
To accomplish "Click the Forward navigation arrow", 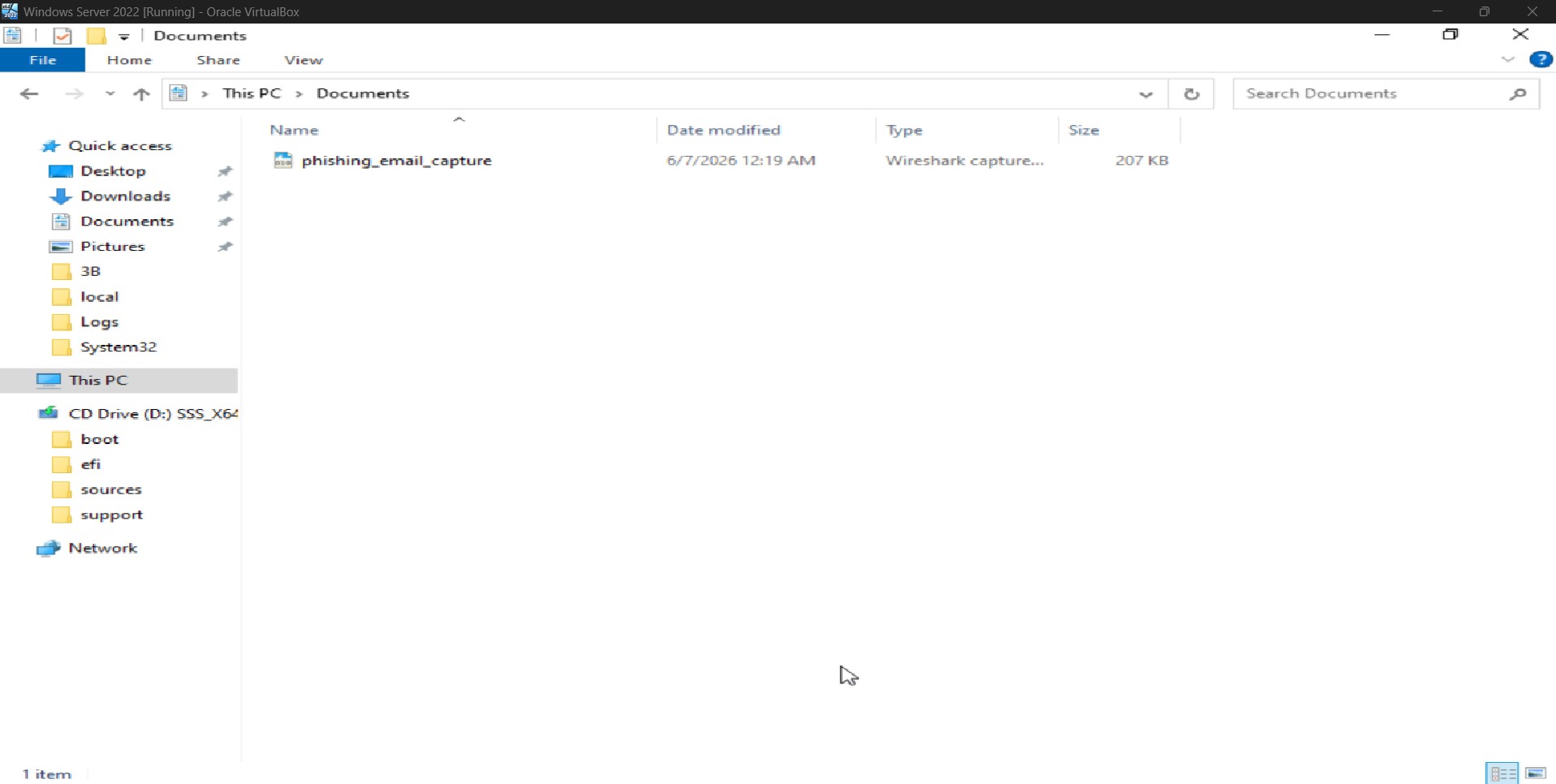I will (74, 93).
